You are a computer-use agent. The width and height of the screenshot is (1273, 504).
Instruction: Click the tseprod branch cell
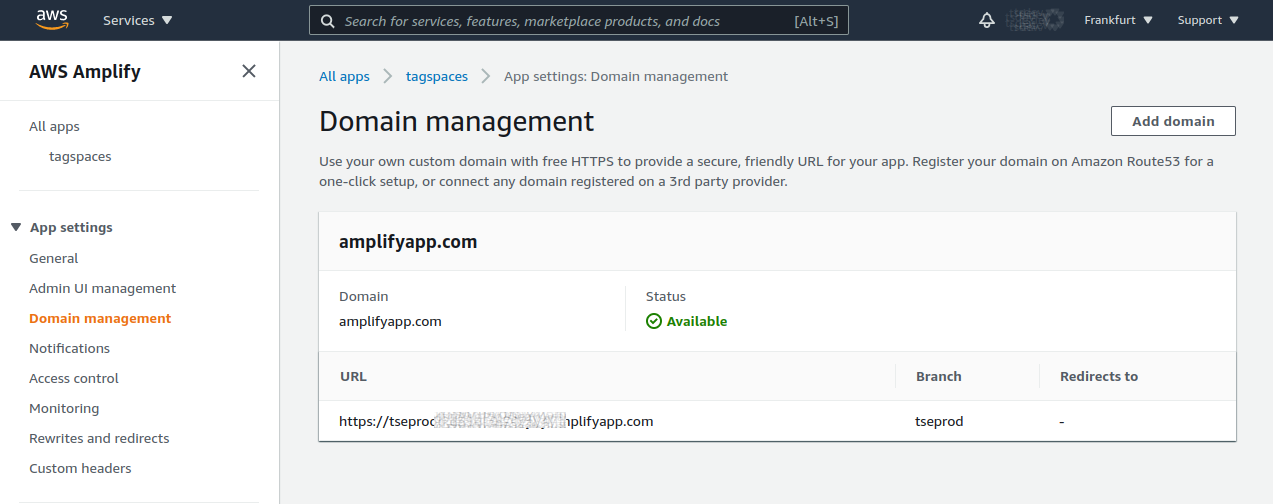click(939, 421)
